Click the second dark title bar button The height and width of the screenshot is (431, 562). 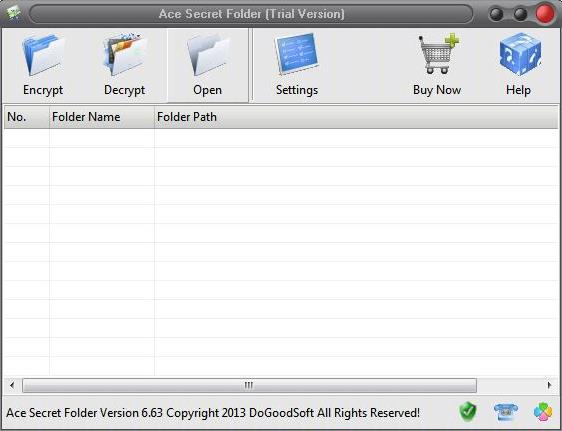click(x=520, y=14)
